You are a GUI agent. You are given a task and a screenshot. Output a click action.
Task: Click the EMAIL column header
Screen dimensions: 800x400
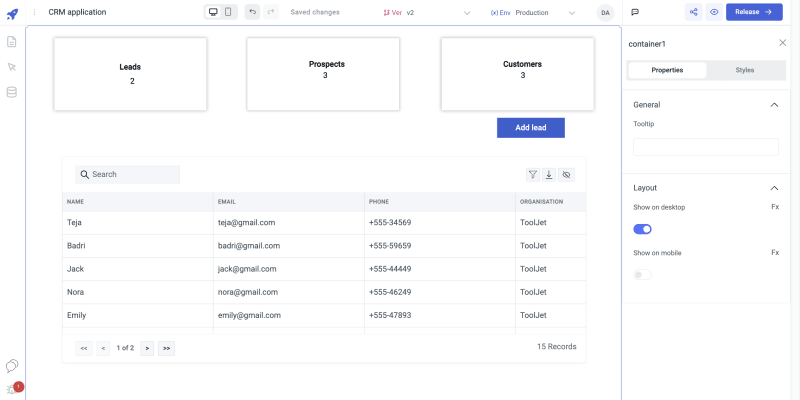(x=289, y=202)
